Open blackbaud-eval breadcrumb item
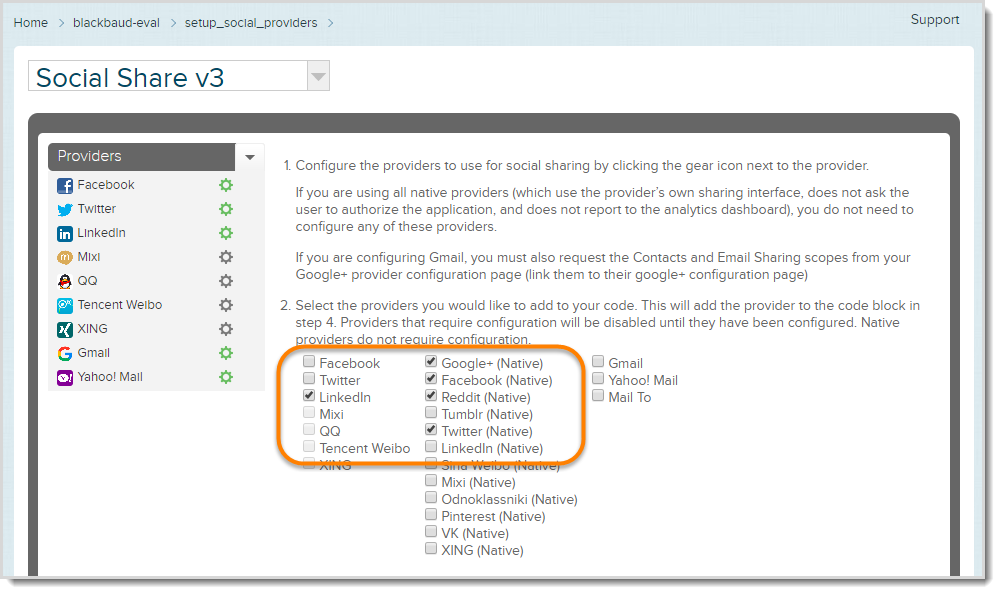Image resolution: width=1000 pixels, height=594 pixels. point(116,23)
